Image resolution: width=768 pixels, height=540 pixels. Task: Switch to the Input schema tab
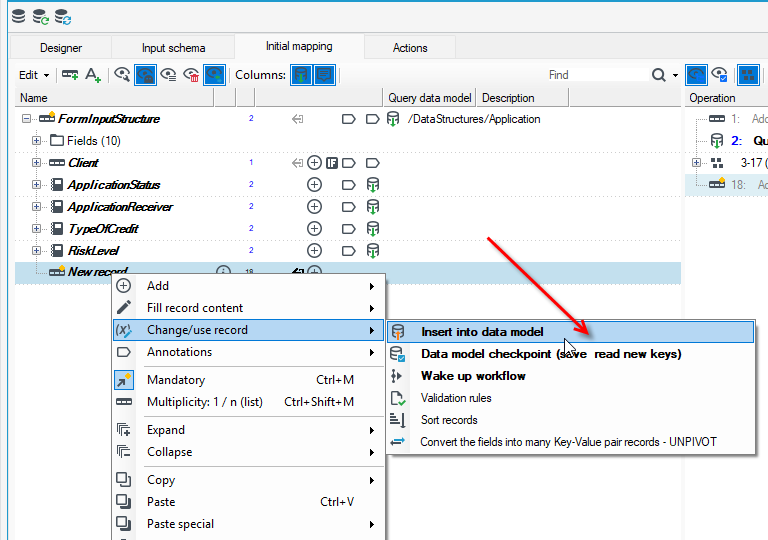[173, 48]
